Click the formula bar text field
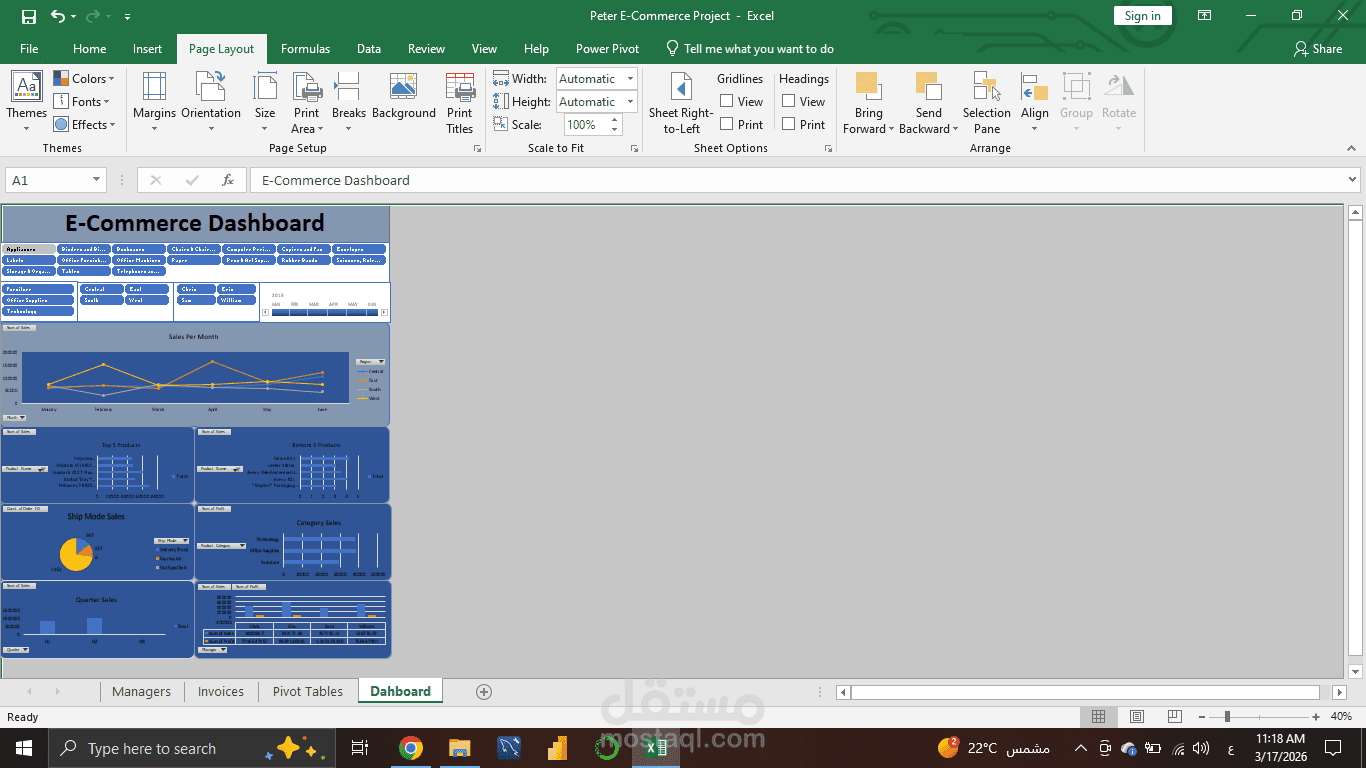 pos(796,180)
